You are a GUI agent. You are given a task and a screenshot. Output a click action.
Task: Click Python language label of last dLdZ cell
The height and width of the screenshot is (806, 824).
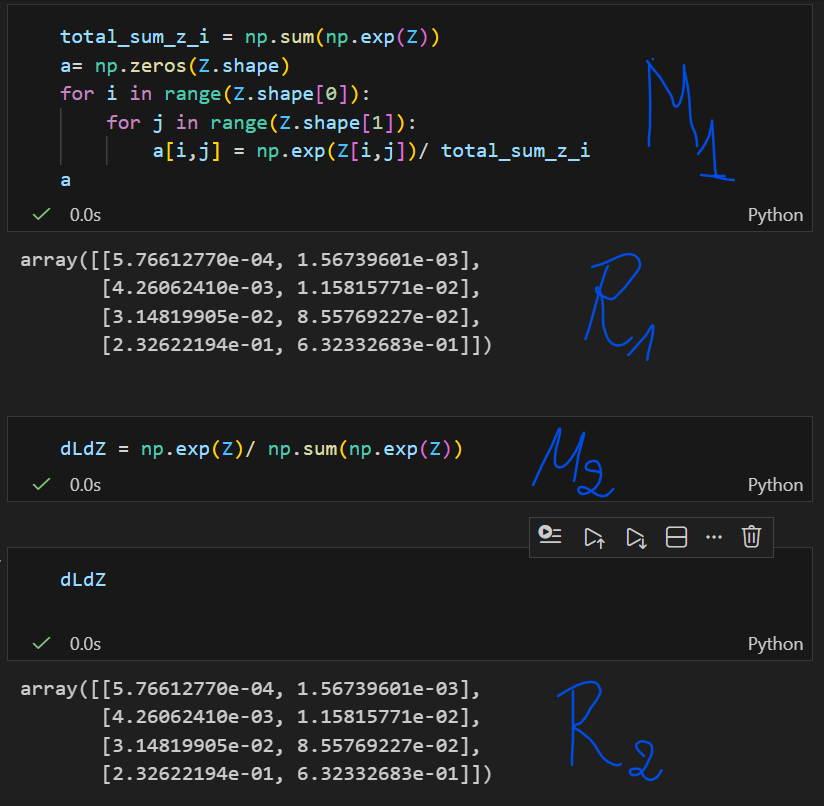[775, 644]
